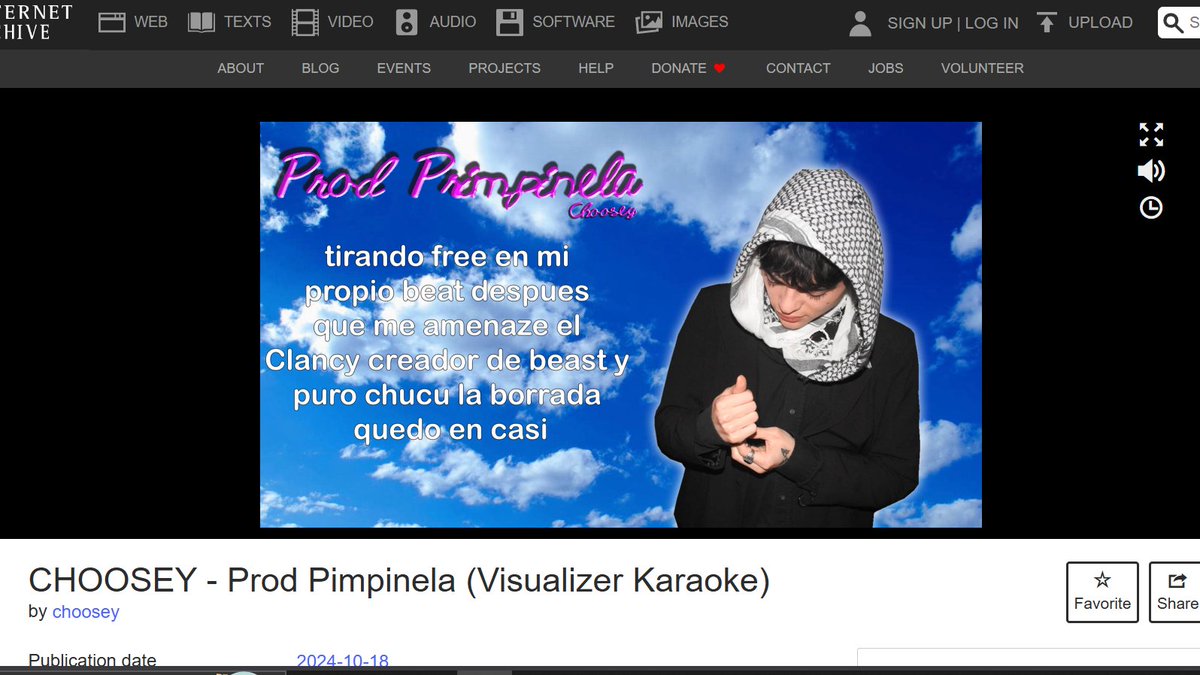Viewport: 1200px width, 675px height.
Task: Toggle fullscreen for the media viewer
Action: pos(1151,134)
